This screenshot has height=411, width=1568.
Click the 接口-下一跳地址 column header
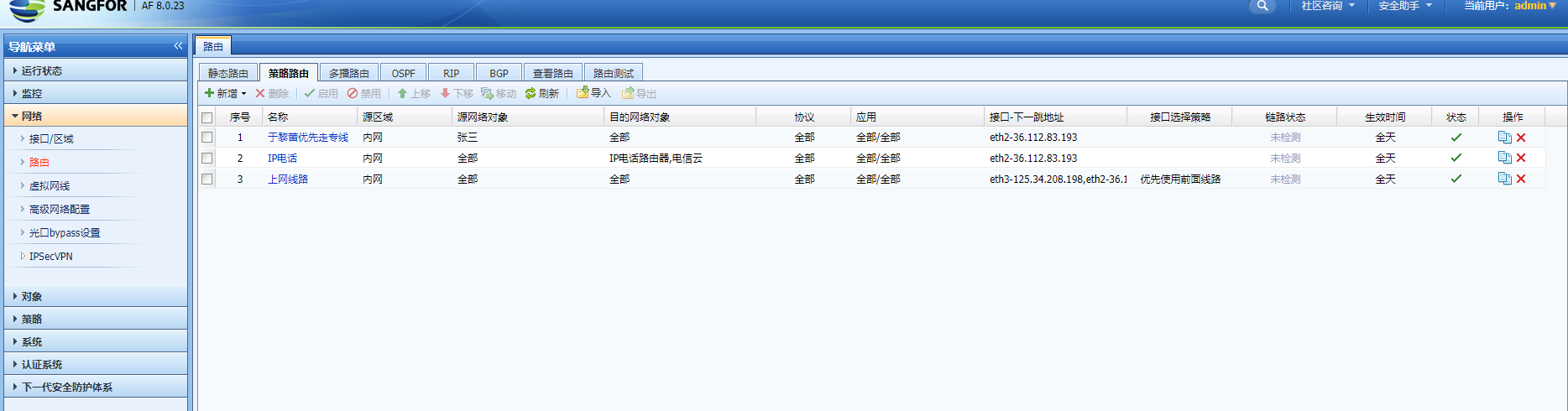pyautogui.click(x=1055, y=117)
